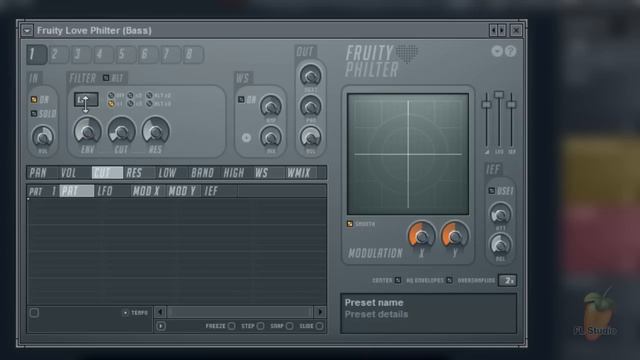Toggle the FILTER ALT switch

point(106,78)
